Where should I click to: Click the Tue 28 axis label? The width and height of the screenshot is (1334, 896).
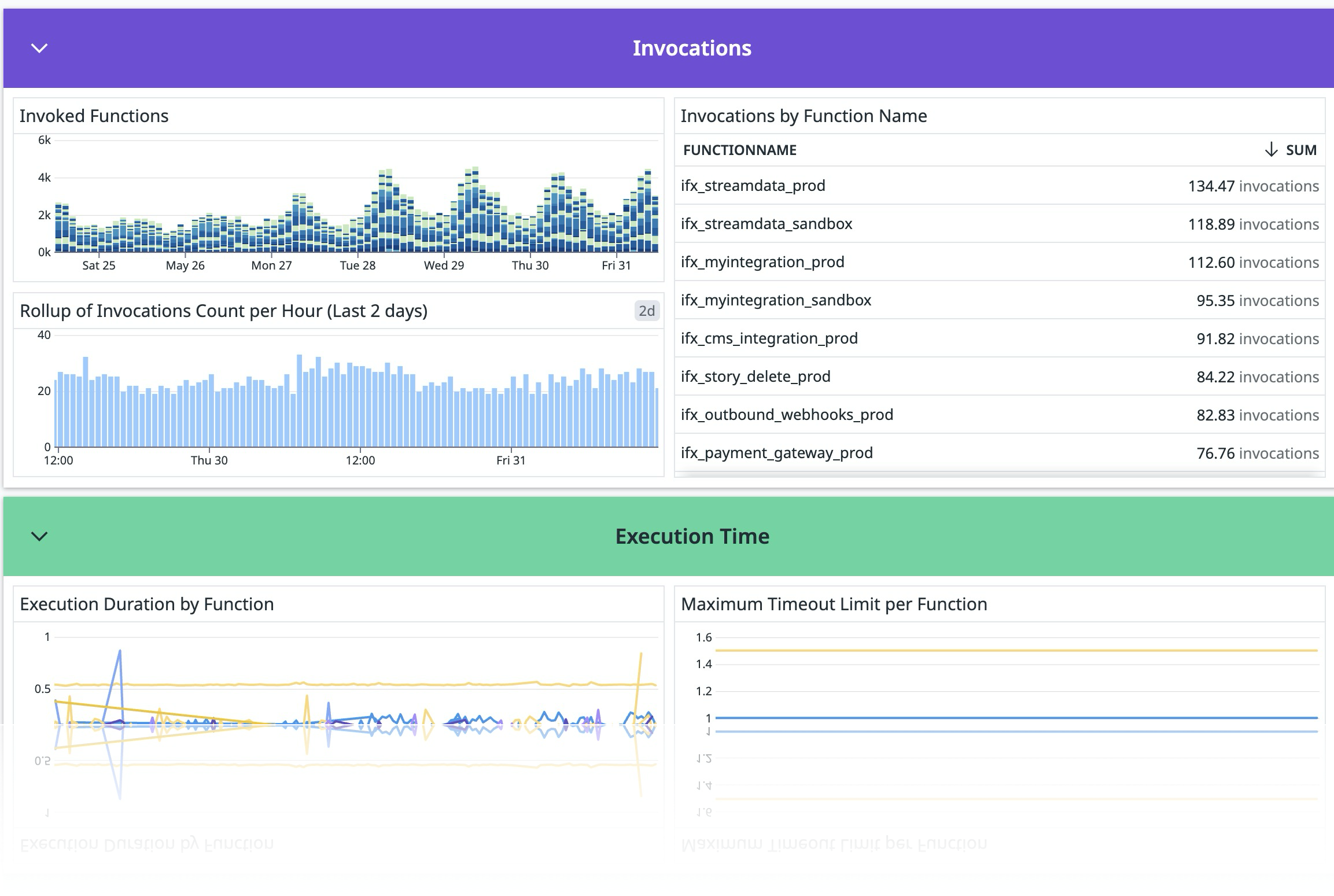358,266
